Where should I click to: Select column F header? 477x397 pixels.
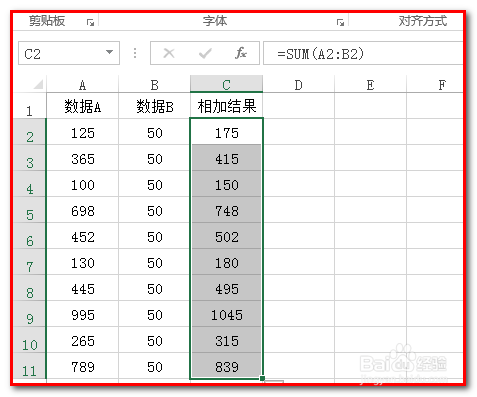coord(435,84)
